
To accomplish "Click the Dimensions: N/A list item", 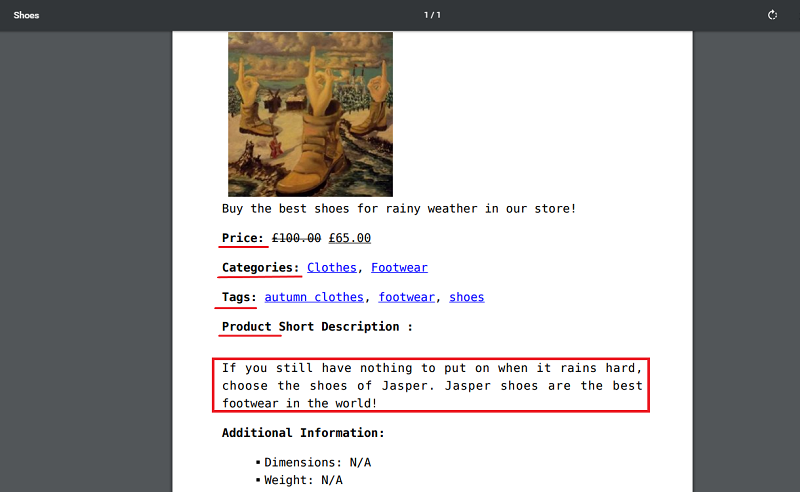I will coord(313,462).
